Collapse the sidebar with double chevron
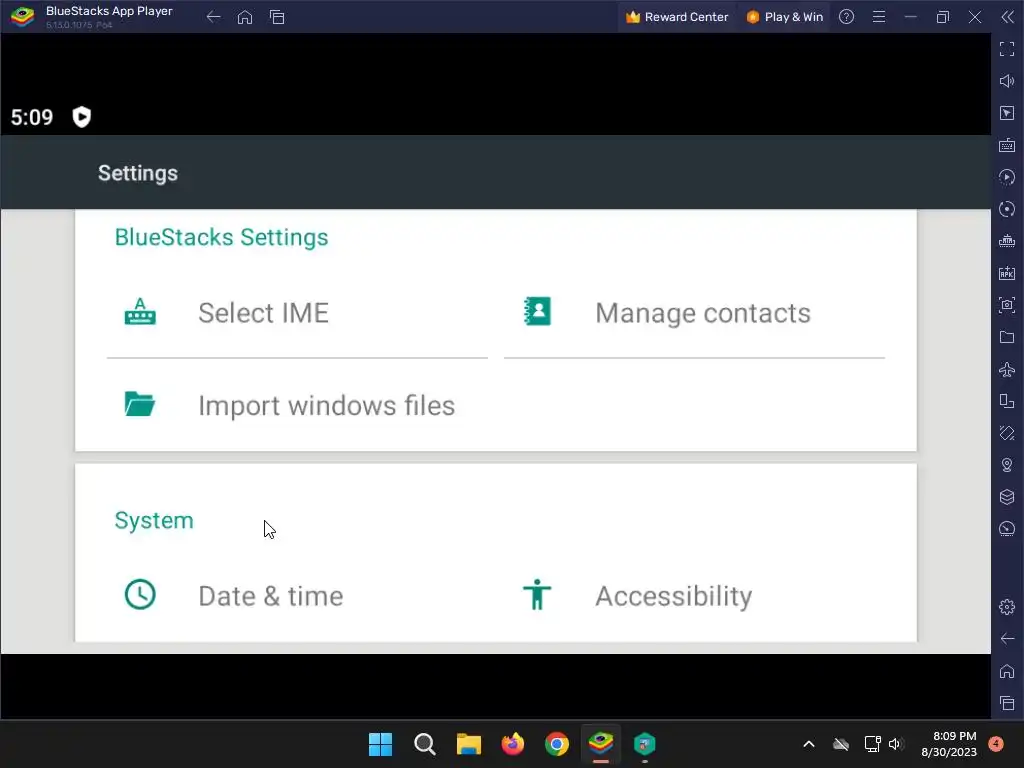Screen dimensions: 1024x768 pos(1007,17)
